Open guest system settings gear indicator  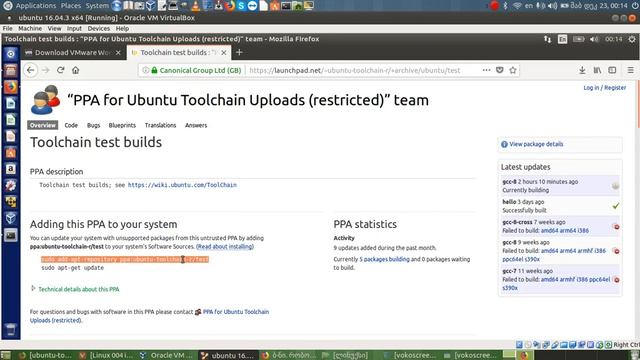point(632,39)
